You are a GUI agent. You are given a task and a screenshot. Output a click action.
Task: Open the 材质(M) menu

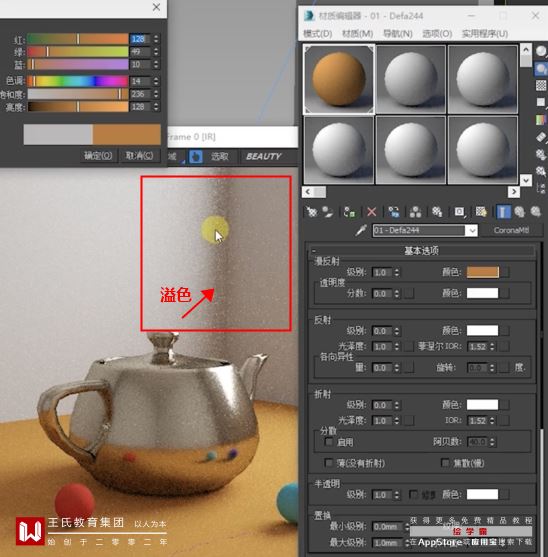[x=357, y=34]
